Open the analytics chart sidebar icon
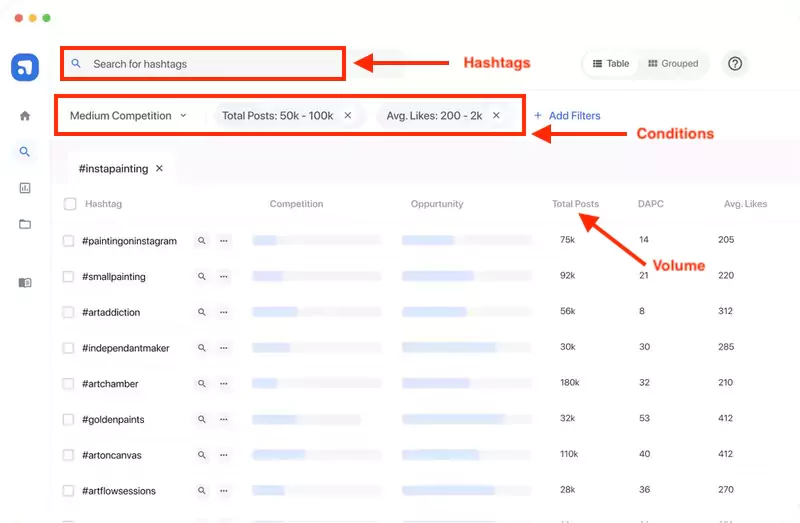The height and width of the screenshot is (523, 800). coord(24,188)
